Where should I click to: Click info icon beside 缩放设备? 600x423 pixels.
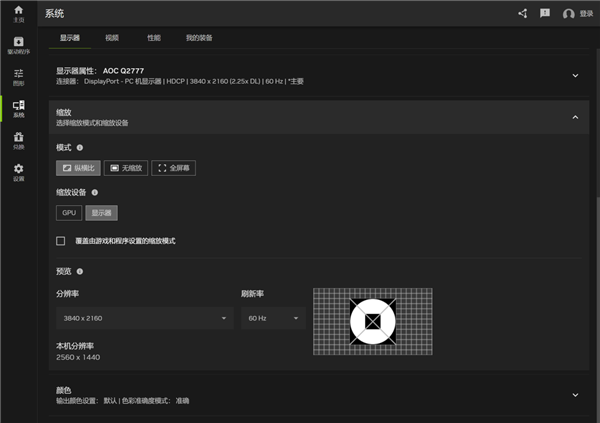pos(95,192)
